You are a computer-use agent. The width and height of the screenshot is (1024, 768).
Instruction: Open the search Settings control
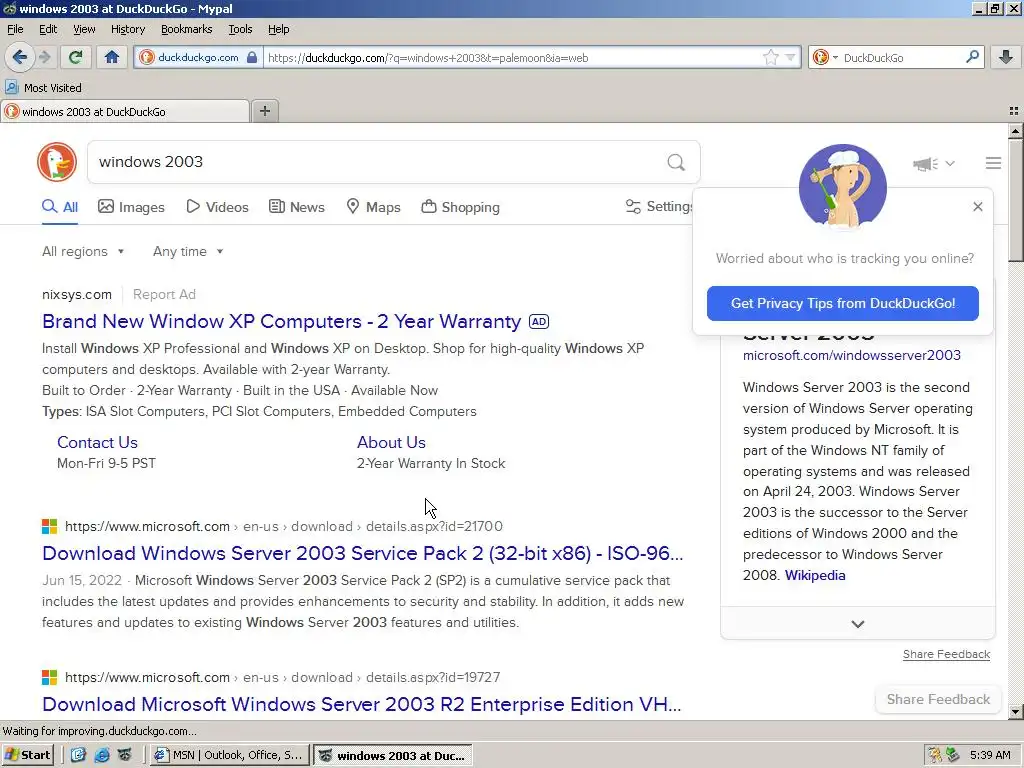pyautogui.click(x=659, y=206)
